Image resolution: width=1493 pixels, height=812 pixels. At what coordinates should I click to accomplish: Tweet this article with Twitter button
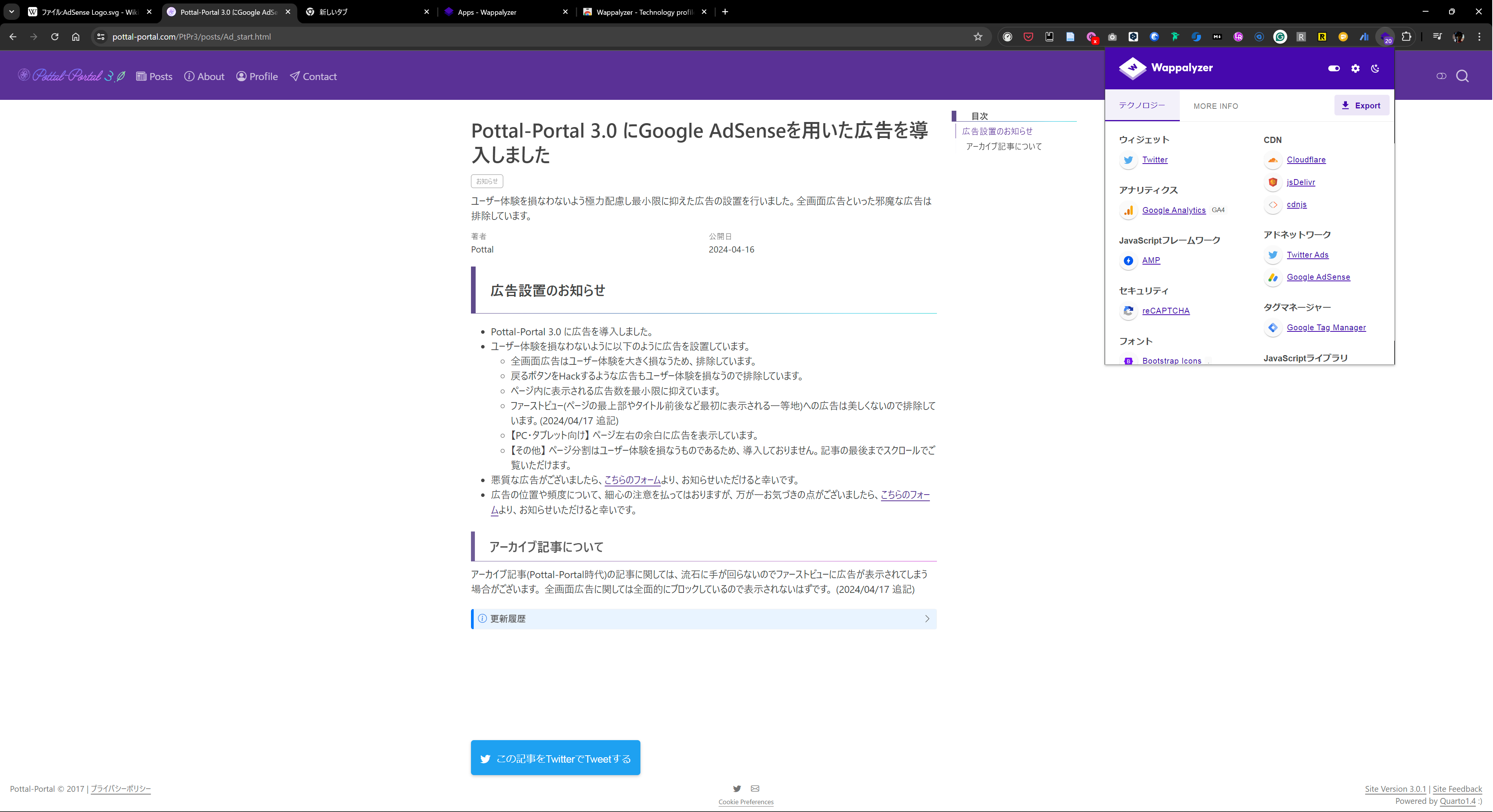coord(555,758)
